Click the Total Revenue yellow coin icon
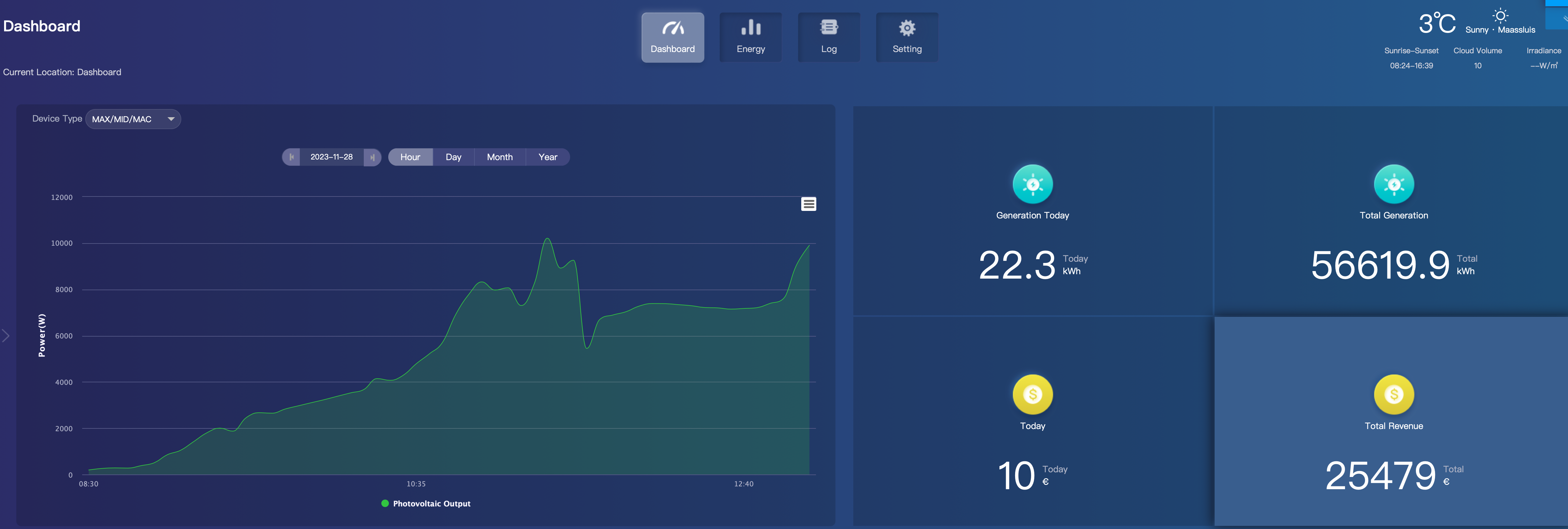This screenshot has width=1568, height=529. click(x=1393, y=395)
